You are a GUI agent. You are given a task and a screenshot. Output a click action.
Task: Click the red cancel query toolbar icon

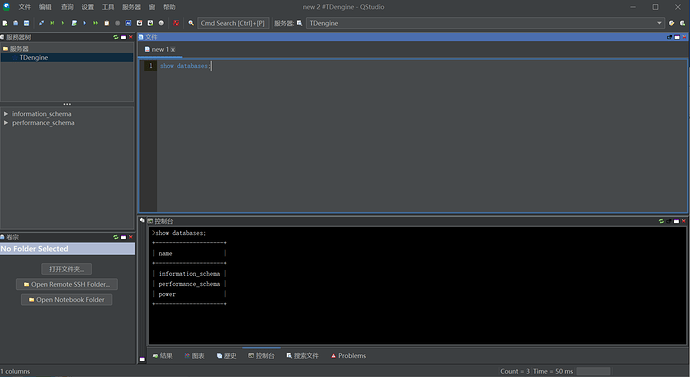[x=176, y=23]
